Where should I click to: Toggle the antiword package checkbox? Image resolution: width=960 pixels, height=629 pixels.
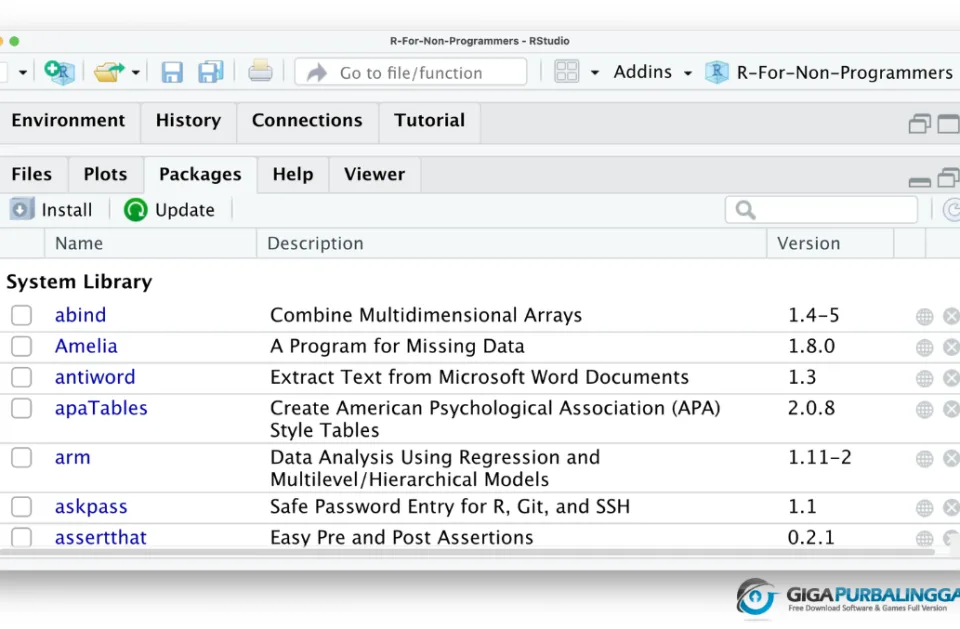(21, 377)
